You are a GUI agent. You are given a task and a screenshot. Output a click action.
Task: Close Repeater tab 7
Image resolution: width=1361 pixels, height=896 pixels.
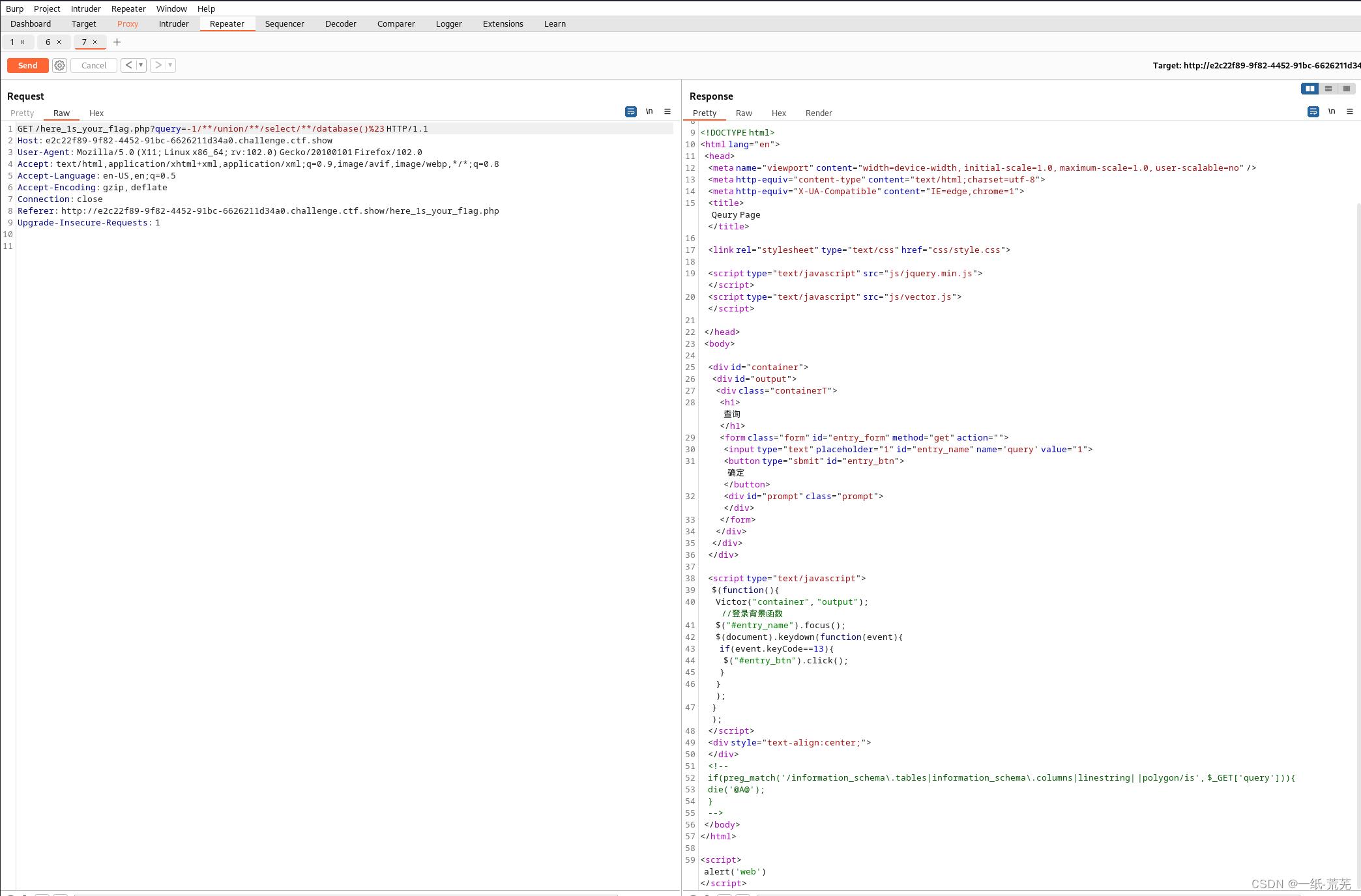pos(95,42)
